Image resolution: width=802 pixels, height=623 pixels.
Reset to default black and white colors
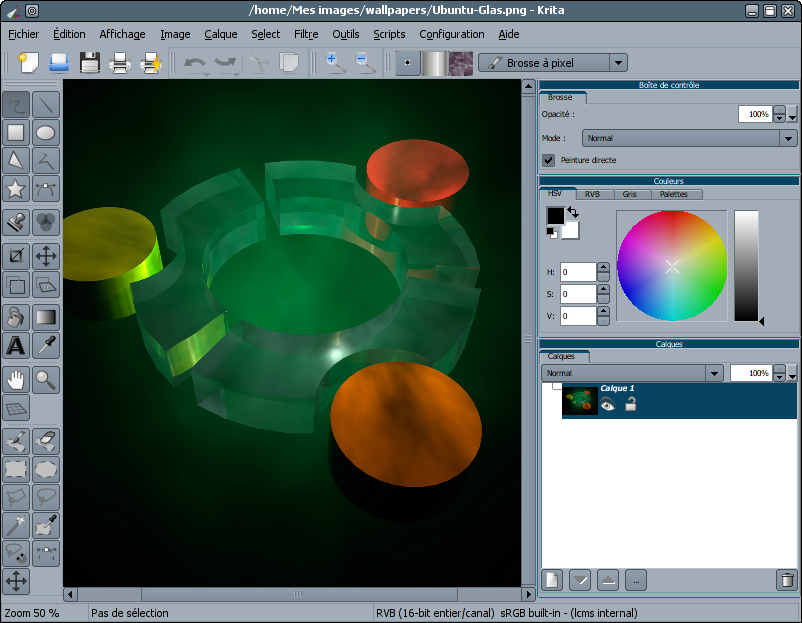pos(552,233)
